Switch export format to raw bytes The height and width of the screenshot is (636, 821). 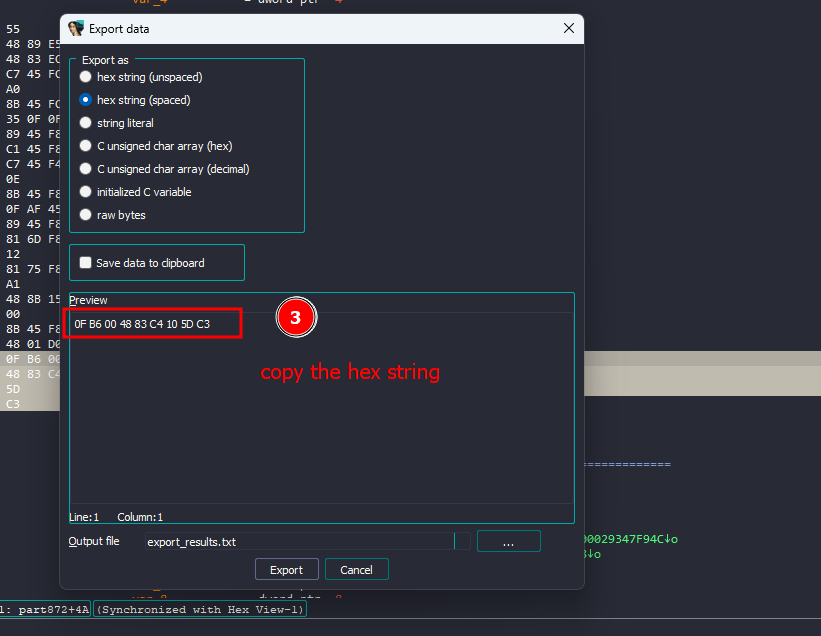tap(86, 215)
